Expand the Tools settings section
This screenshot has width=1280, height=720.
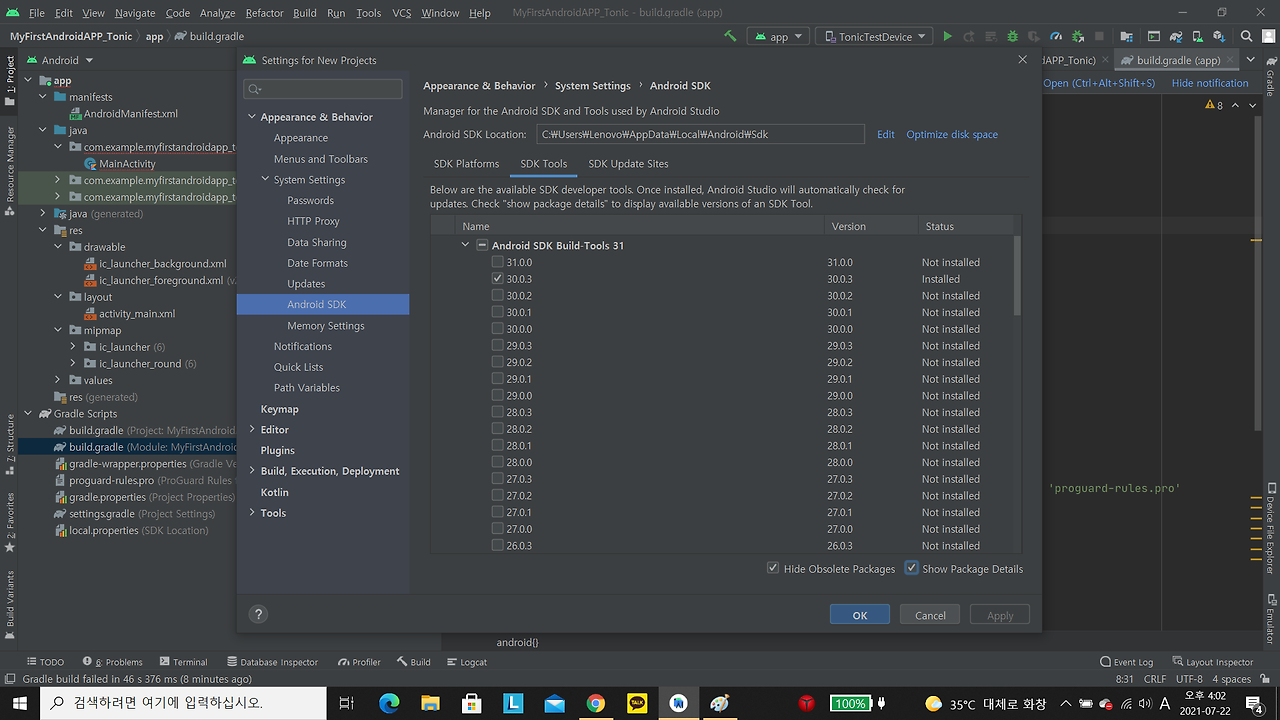click(251, 513)
